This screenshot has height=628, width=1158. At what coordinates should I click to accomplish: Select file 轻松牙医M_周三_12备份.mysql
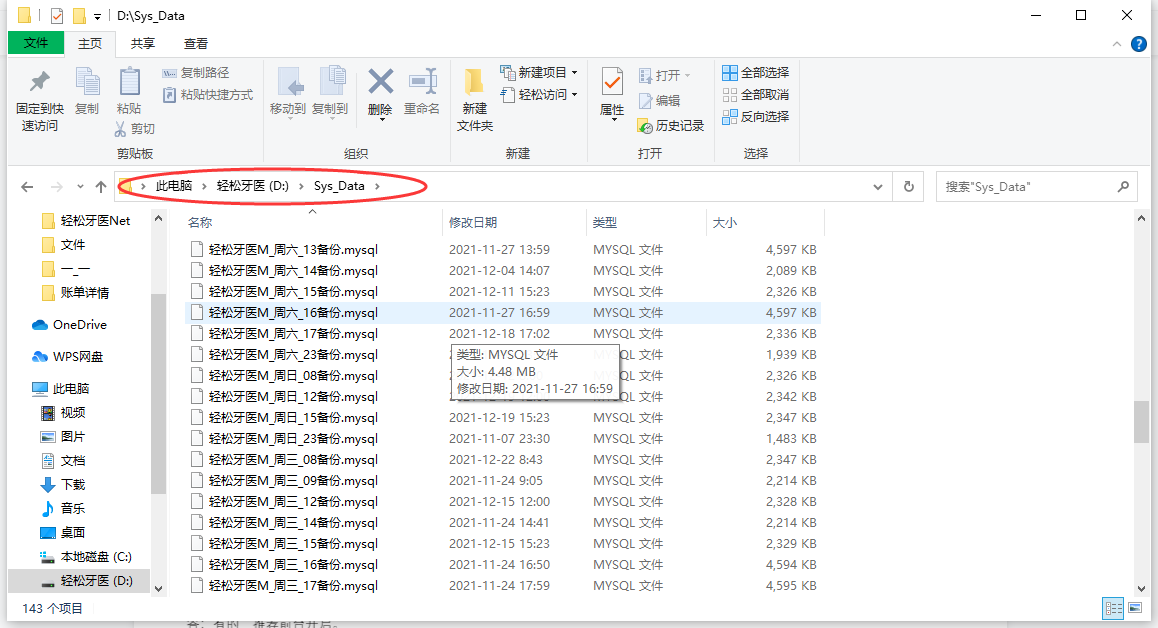click(293, 502)
